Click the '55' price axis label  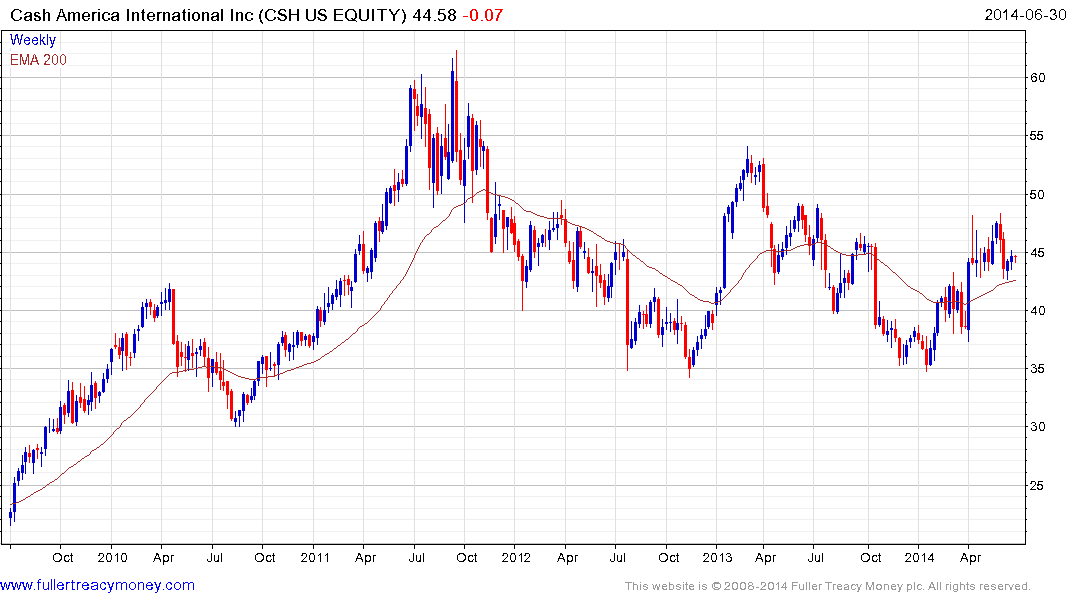(1037, 136)
